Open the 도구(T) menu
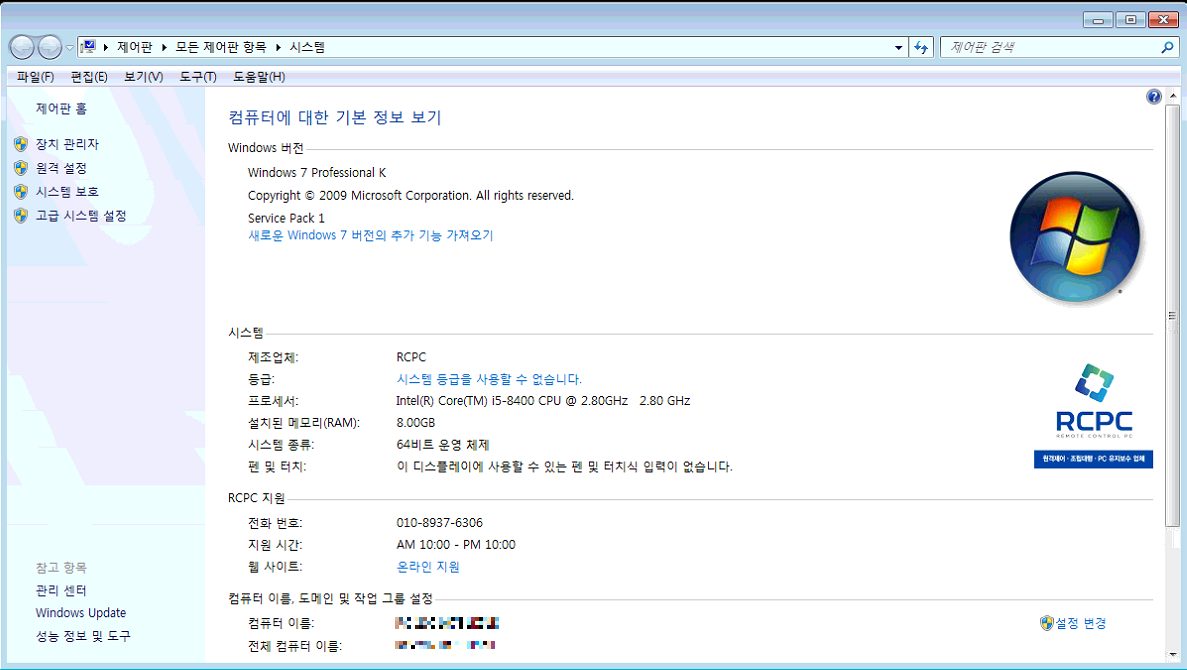 pos(198,76)
